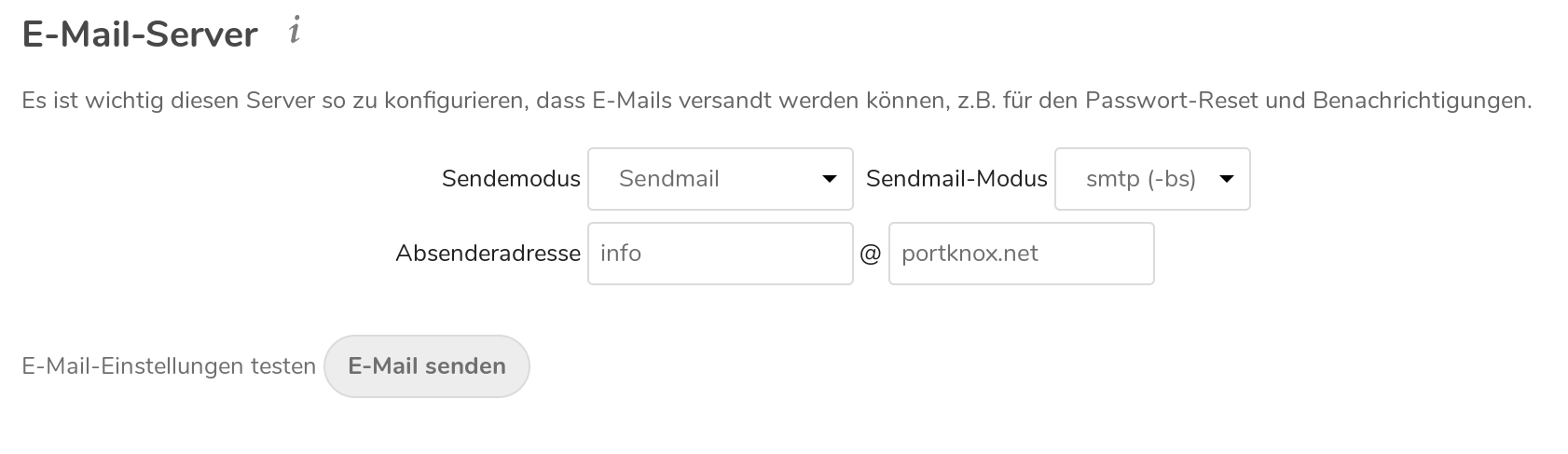This screenshot has width=1568, height=454.
Task: Open the info icon beside E-Mail-Server heading
Action: pos(295,32)
